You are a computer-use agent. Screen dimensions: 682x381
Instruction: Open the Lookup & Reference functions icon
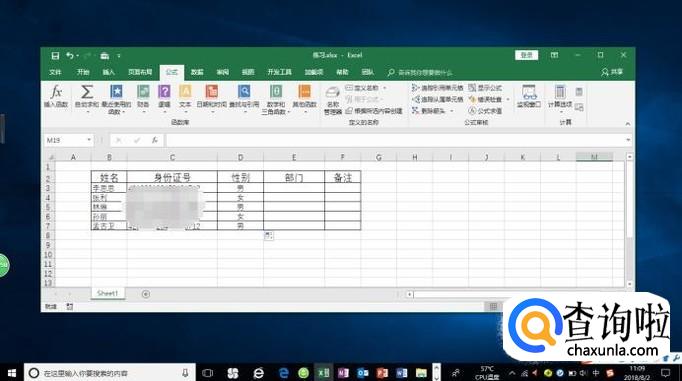point(244,92)
